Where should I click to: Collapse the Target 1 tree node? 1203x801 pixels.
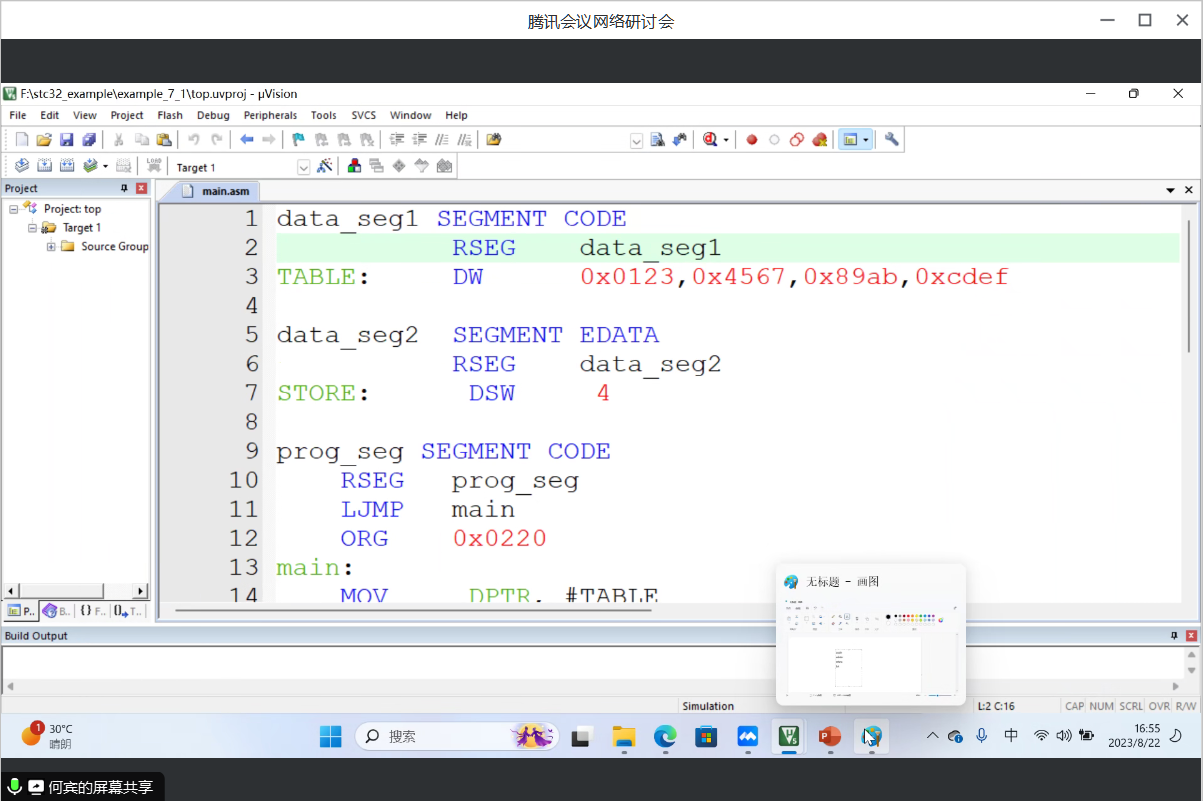(x=32, y=228)
